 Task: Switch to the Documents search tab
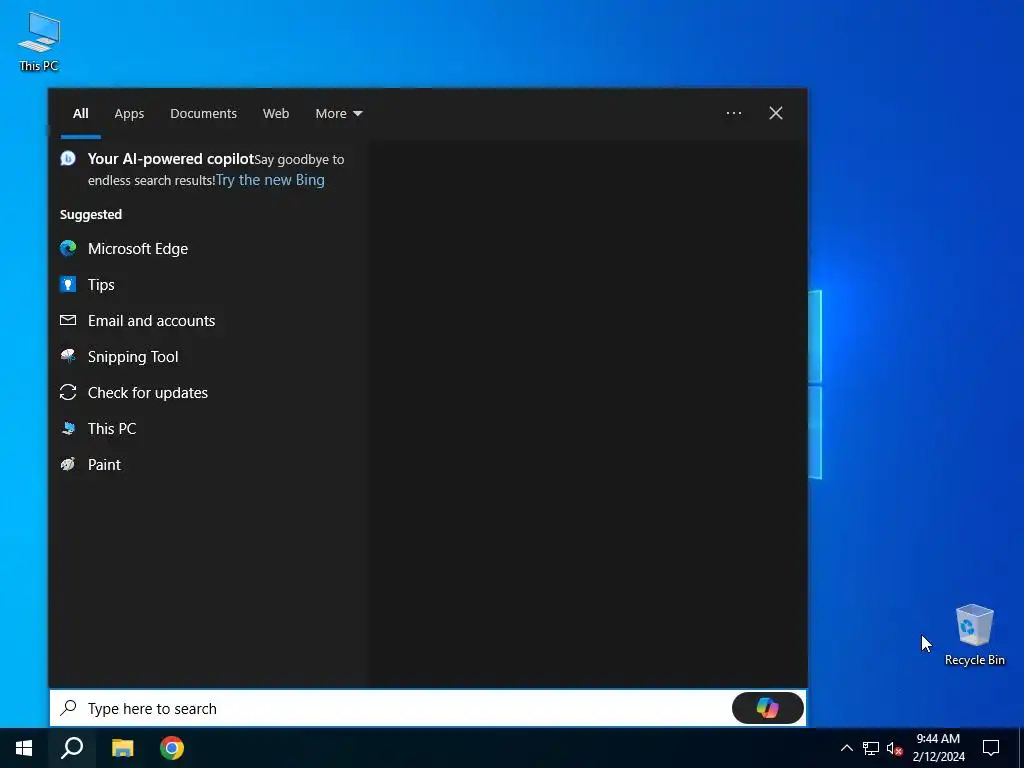coord(203,113)
